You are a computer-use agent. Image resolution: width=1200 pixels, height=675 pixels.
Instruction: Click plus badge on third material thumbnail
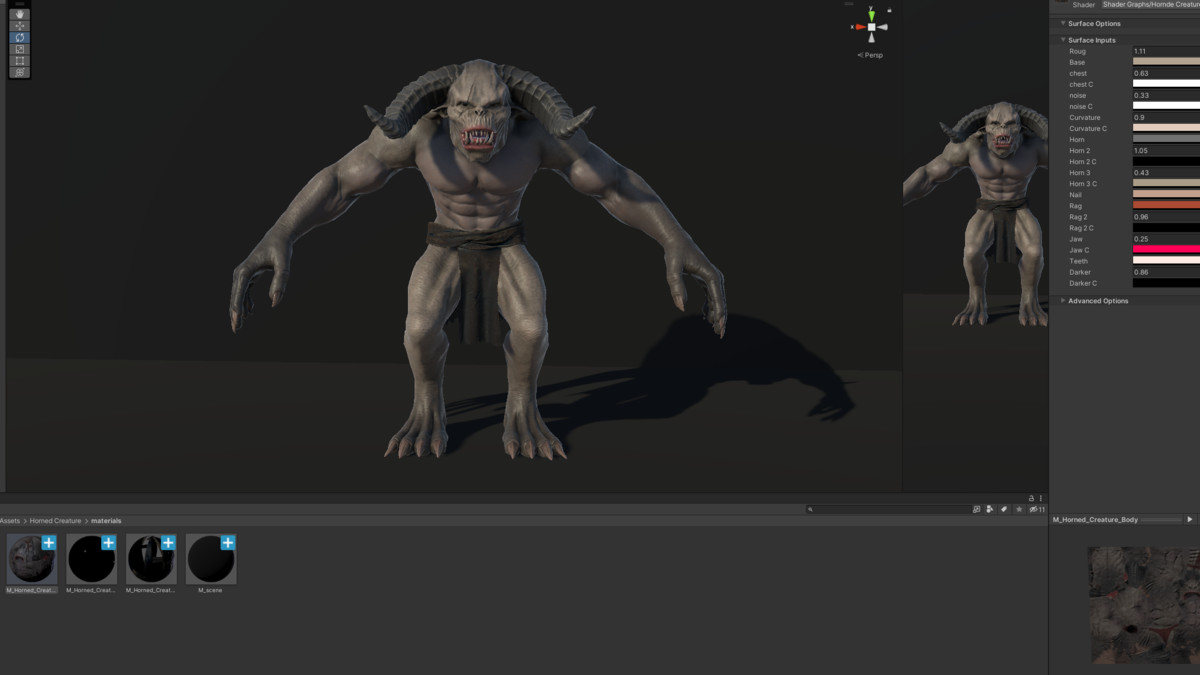pos(168,543)
